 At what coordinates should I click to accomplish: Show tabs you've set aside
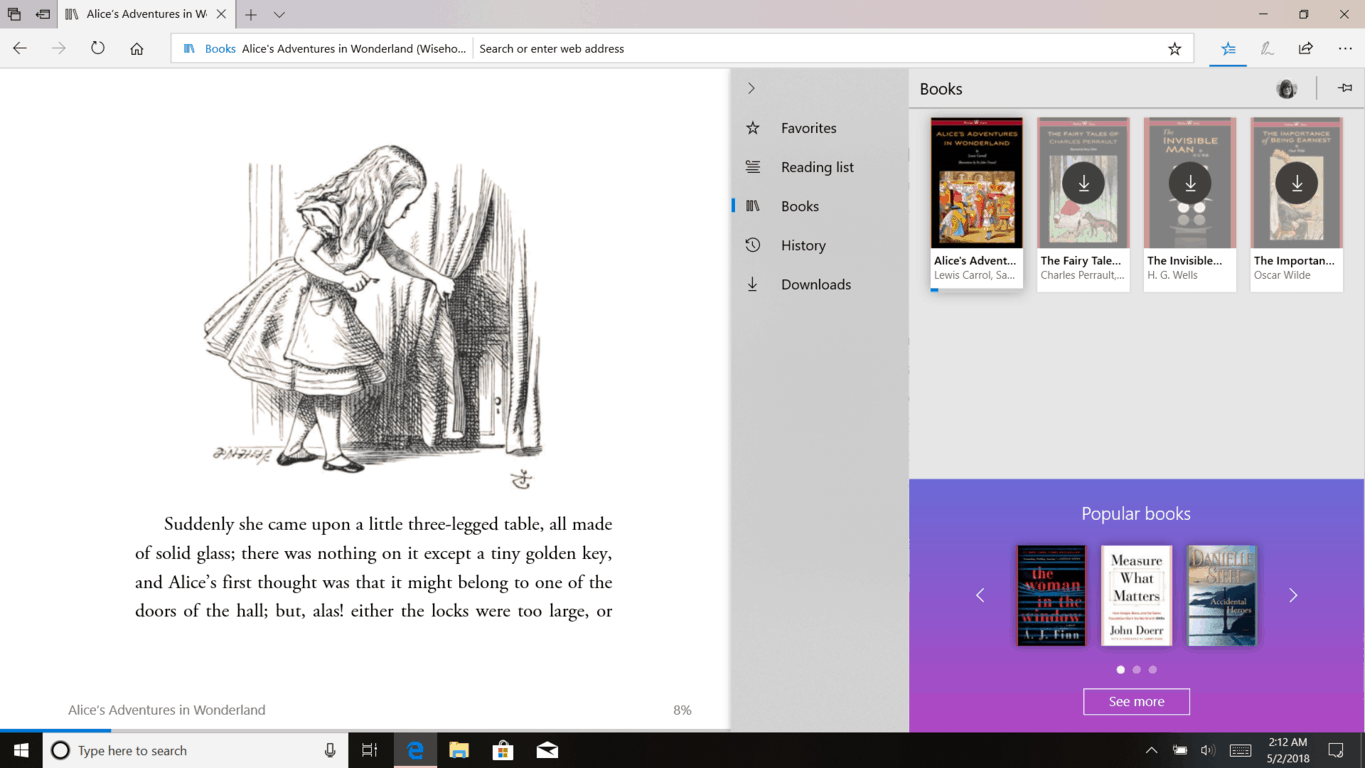coord(14,14)
